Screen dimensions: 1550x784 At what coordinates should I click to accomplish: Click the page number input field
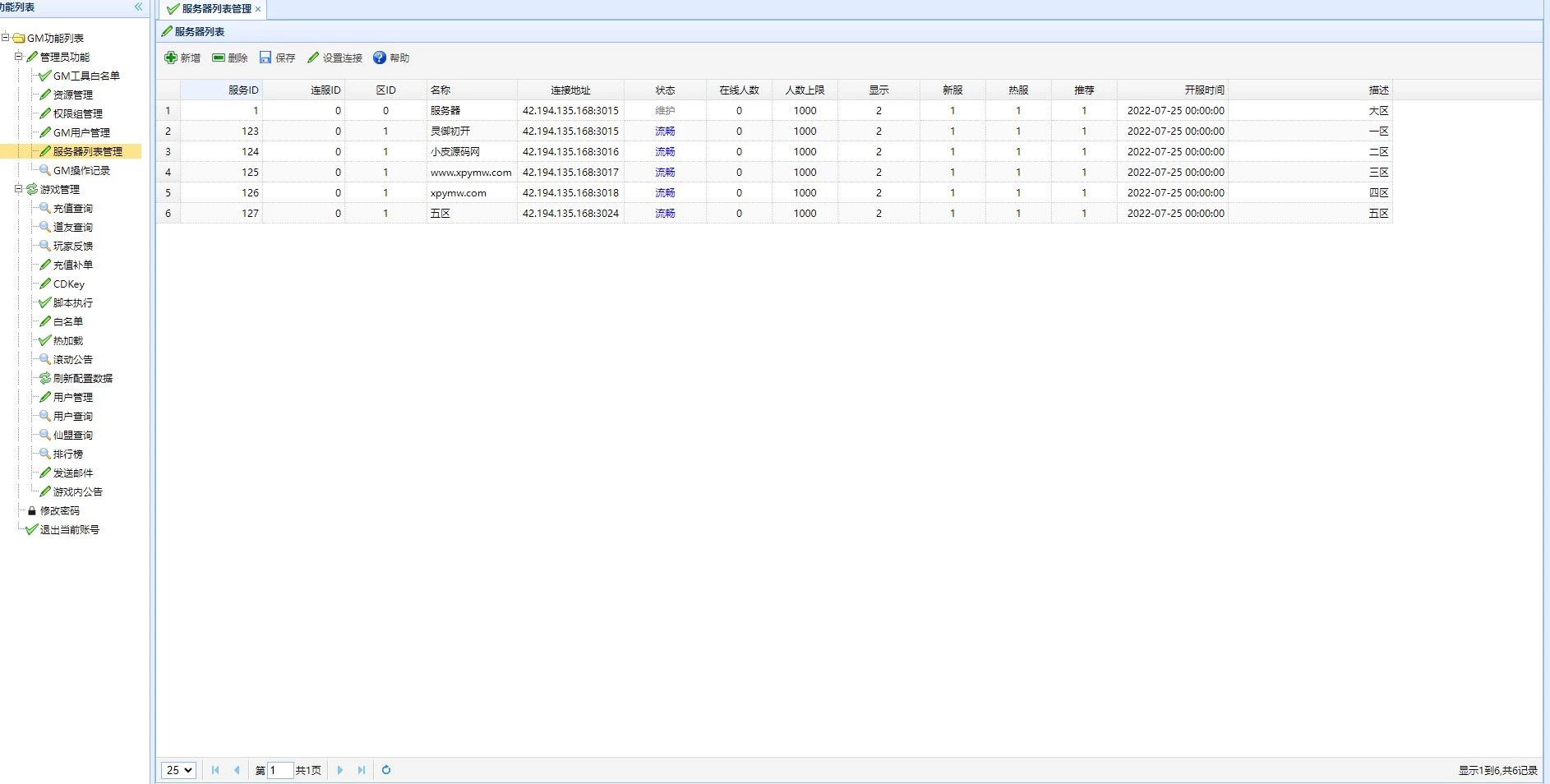tap(279, 770)
